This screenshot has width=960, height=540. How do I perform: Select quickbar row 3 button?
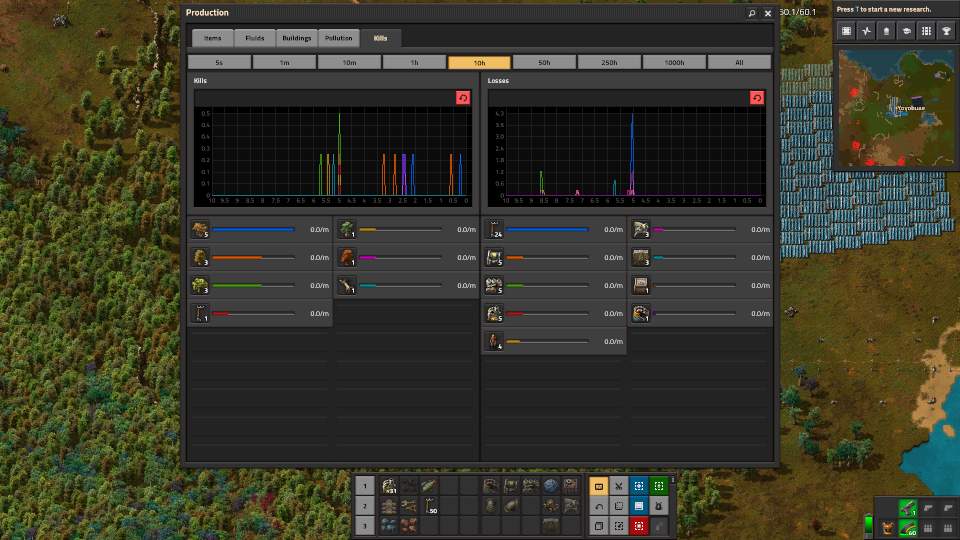tap(365, 526)
